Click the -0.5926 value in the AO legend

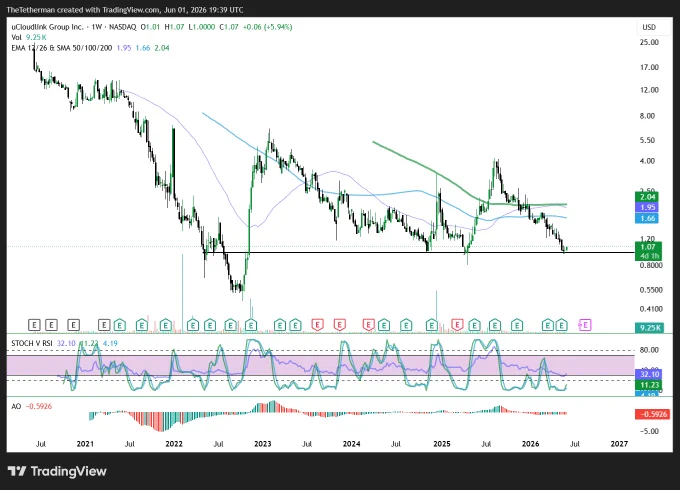[39, 406]
